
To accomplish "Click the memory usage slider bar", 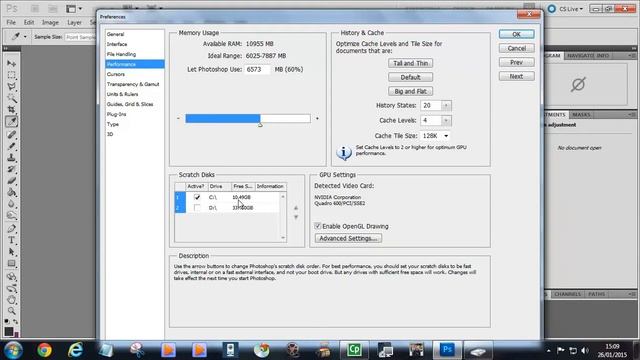I will pyautogui.click(x=248, y=118).
